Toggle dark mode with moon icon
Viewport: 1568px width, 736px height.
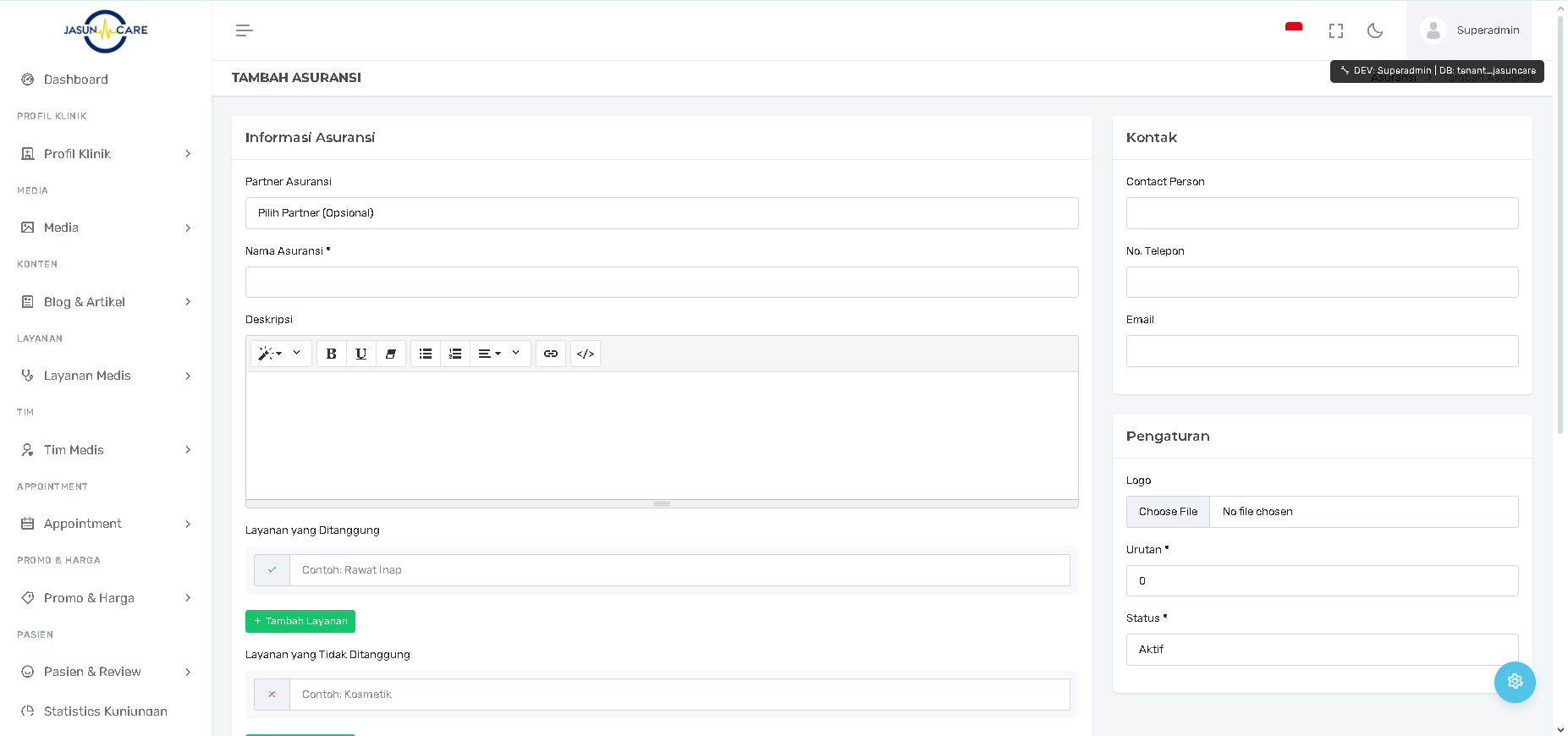click(x=1375, y=30)
